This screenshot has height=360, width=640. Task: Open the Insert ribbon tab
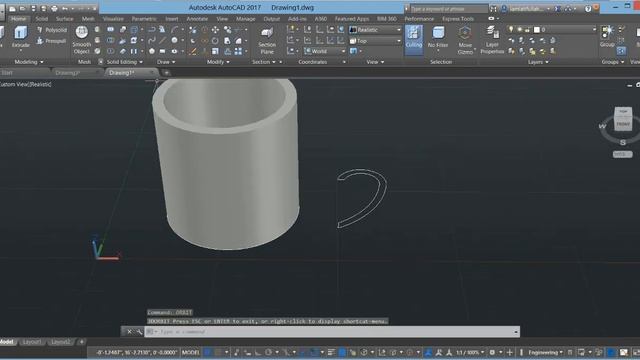171,19
